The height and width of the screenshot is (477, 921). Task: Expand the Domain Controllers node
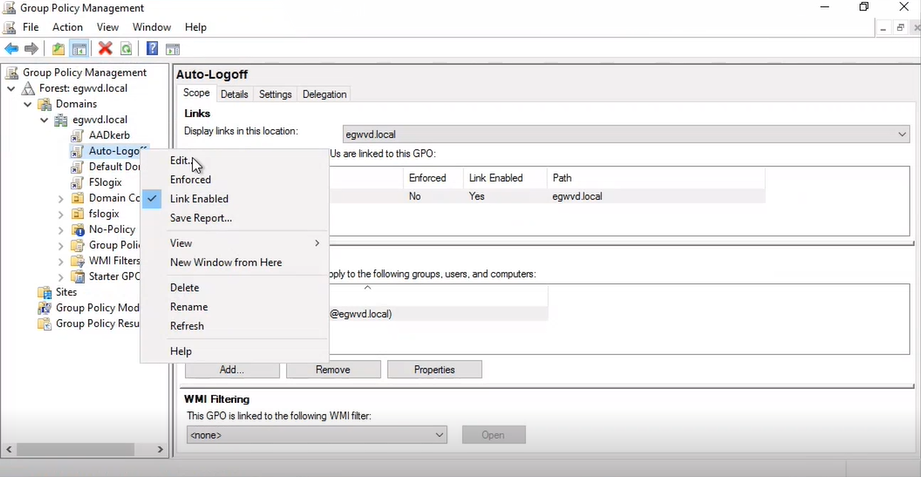click(60, 199)
